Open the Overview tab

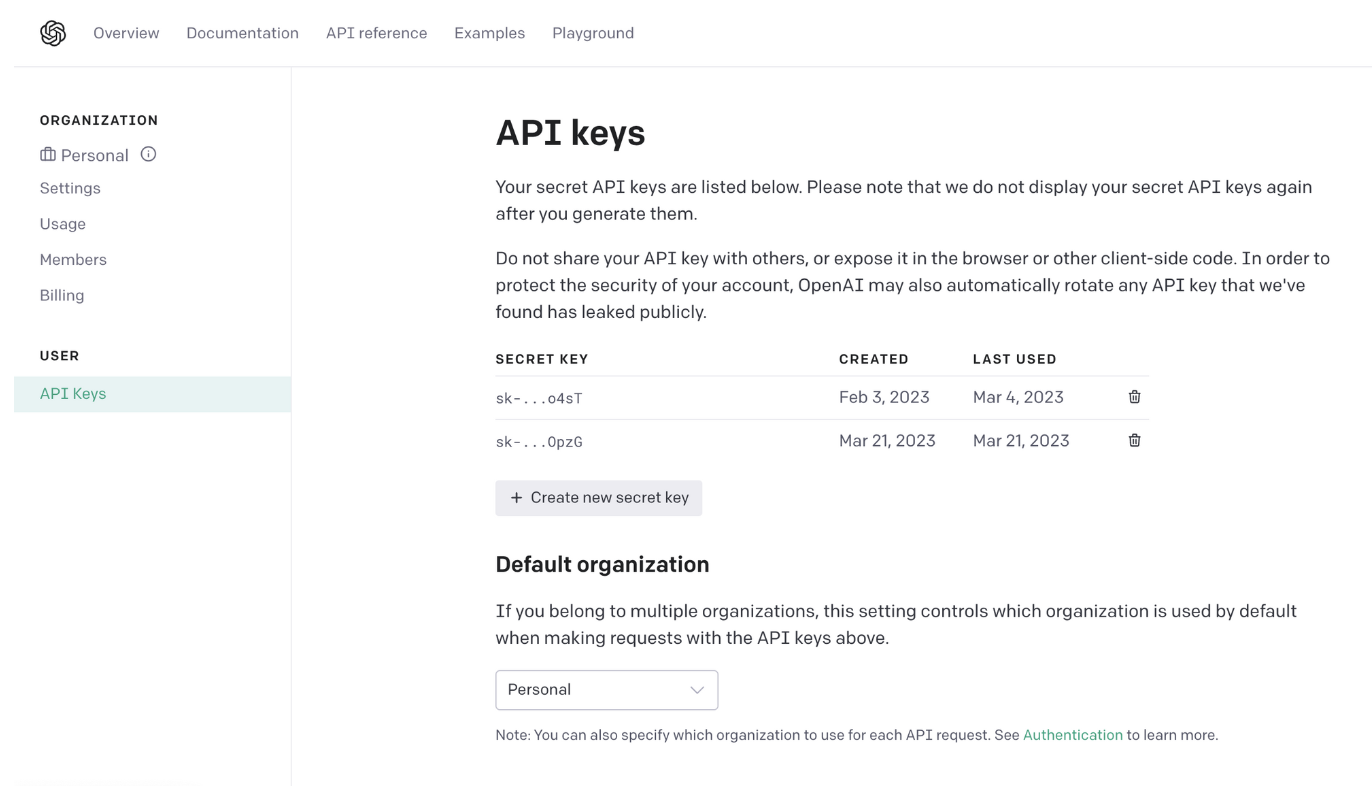pyautogui.click(x=126, y=33)
